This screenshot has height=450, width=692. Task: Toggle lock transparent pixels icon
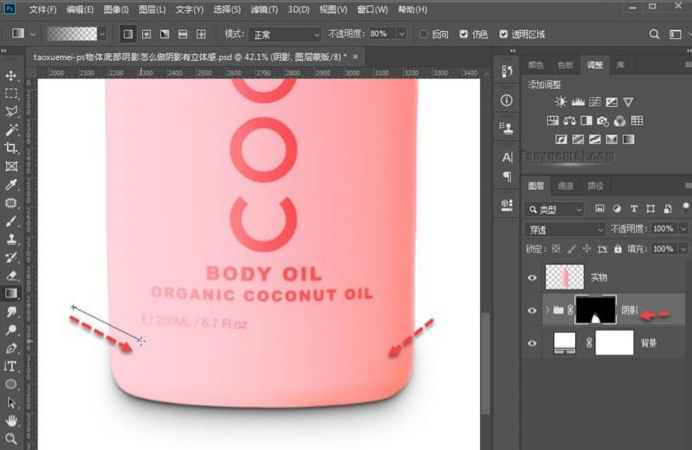[557, 249]
